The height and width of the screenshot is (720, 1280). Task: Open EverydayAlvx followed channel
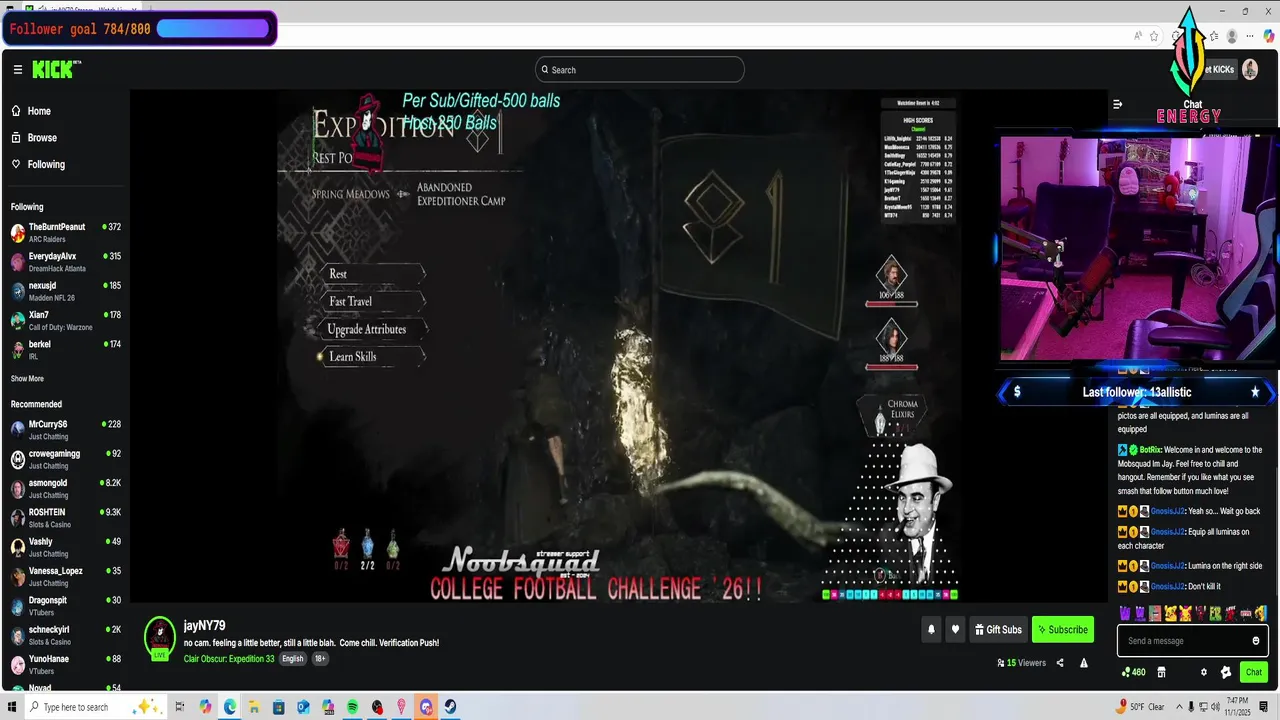pos(66,262)
